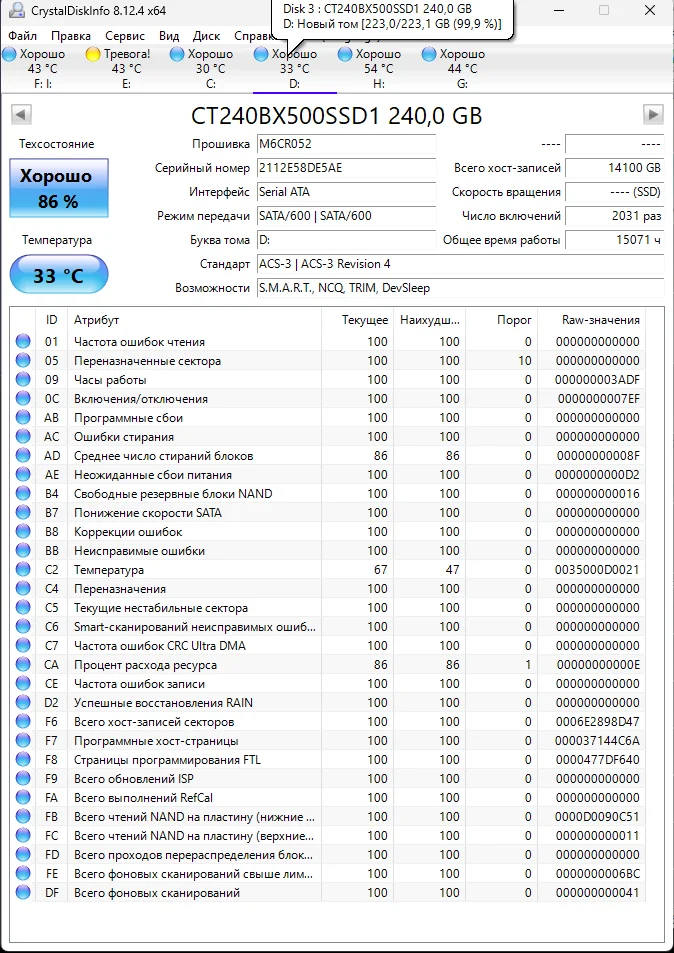This screenshot has height=953, width=674.
Task: Select the Успешные восстановления RAIN row
Action: pyautogui.click(x=329, y=703)
